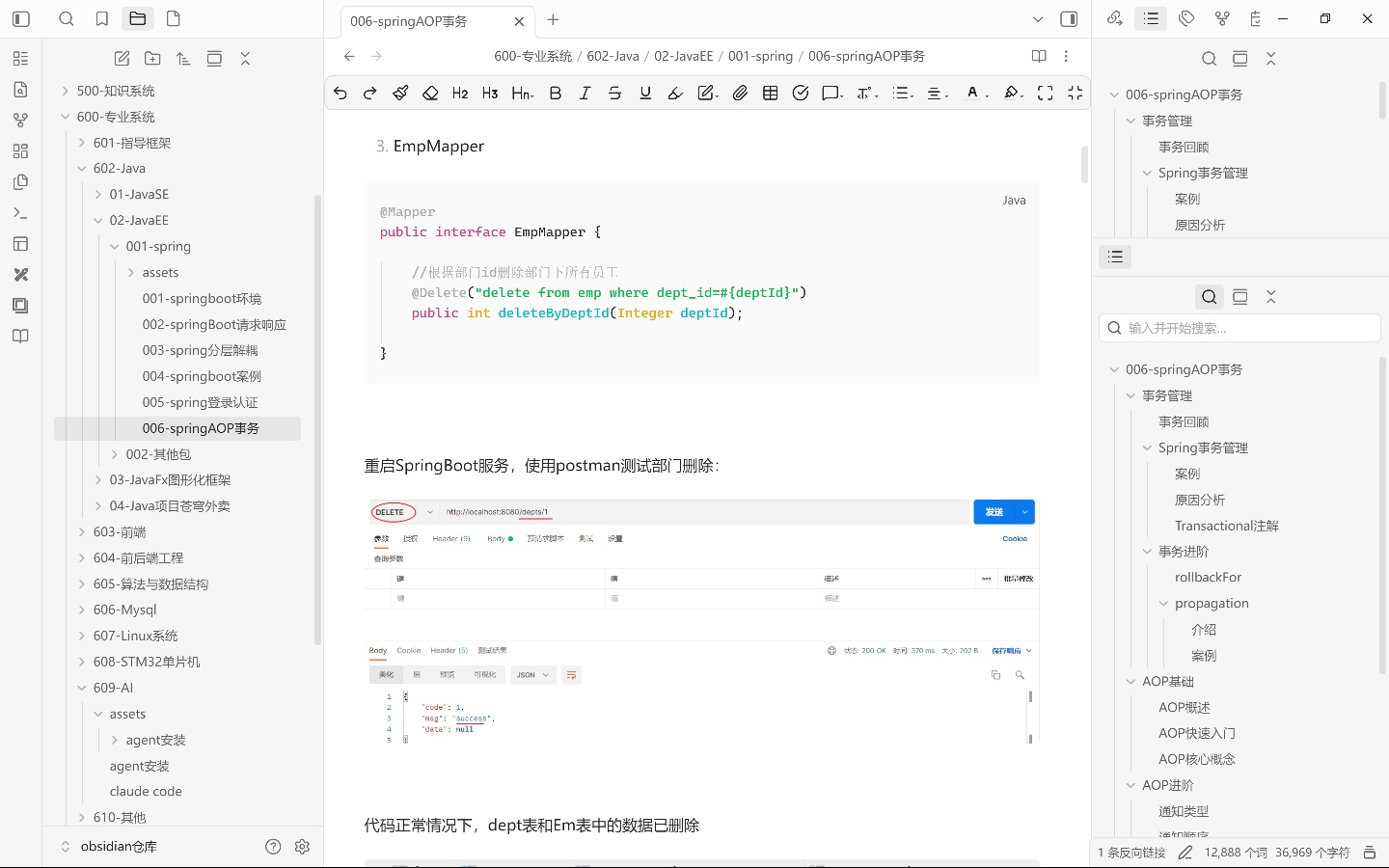Create a new folder in file explorer
Screen dimensions: 1389x868
[x=152, y=59]
